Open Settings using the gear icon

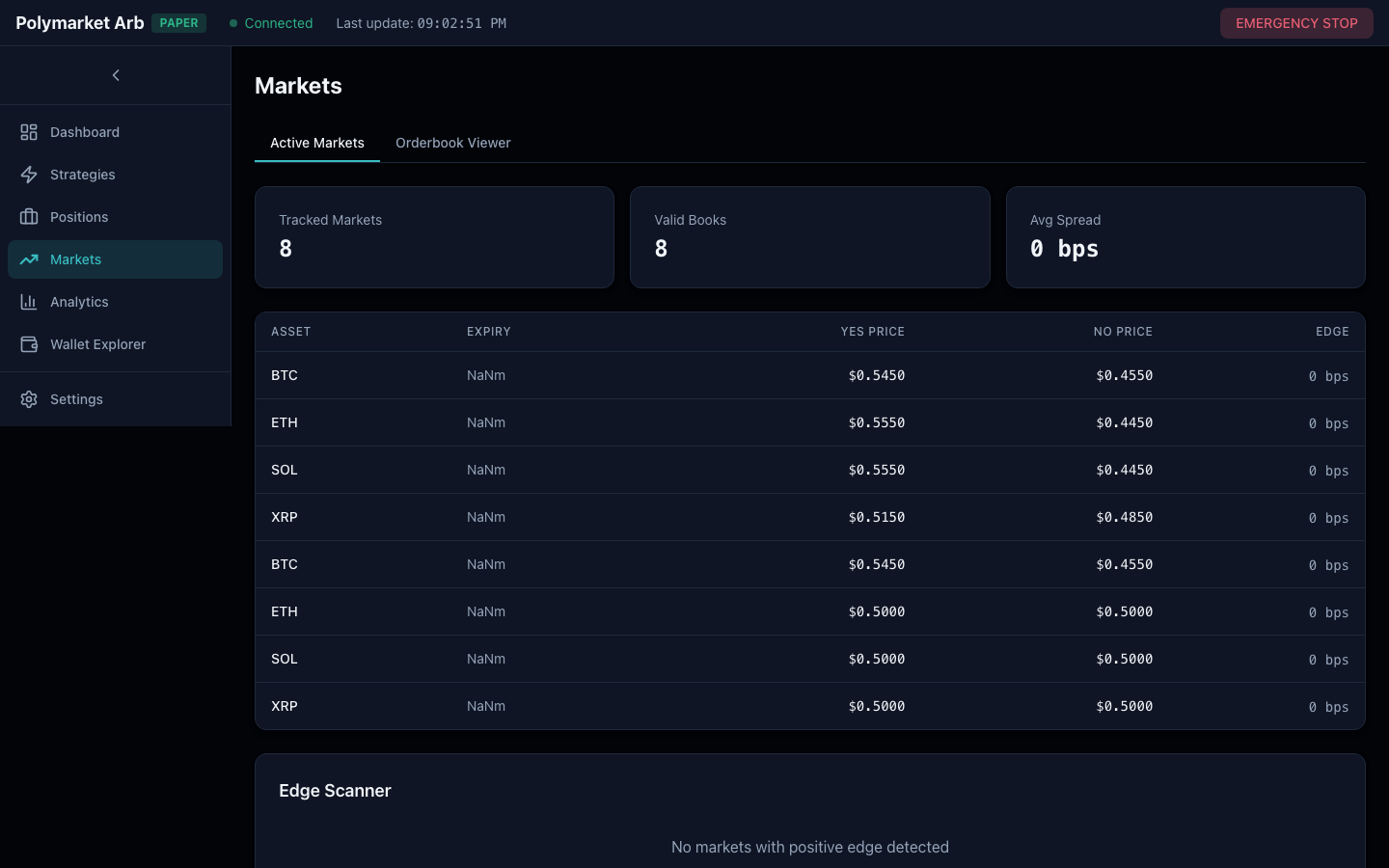pos(28,399)
